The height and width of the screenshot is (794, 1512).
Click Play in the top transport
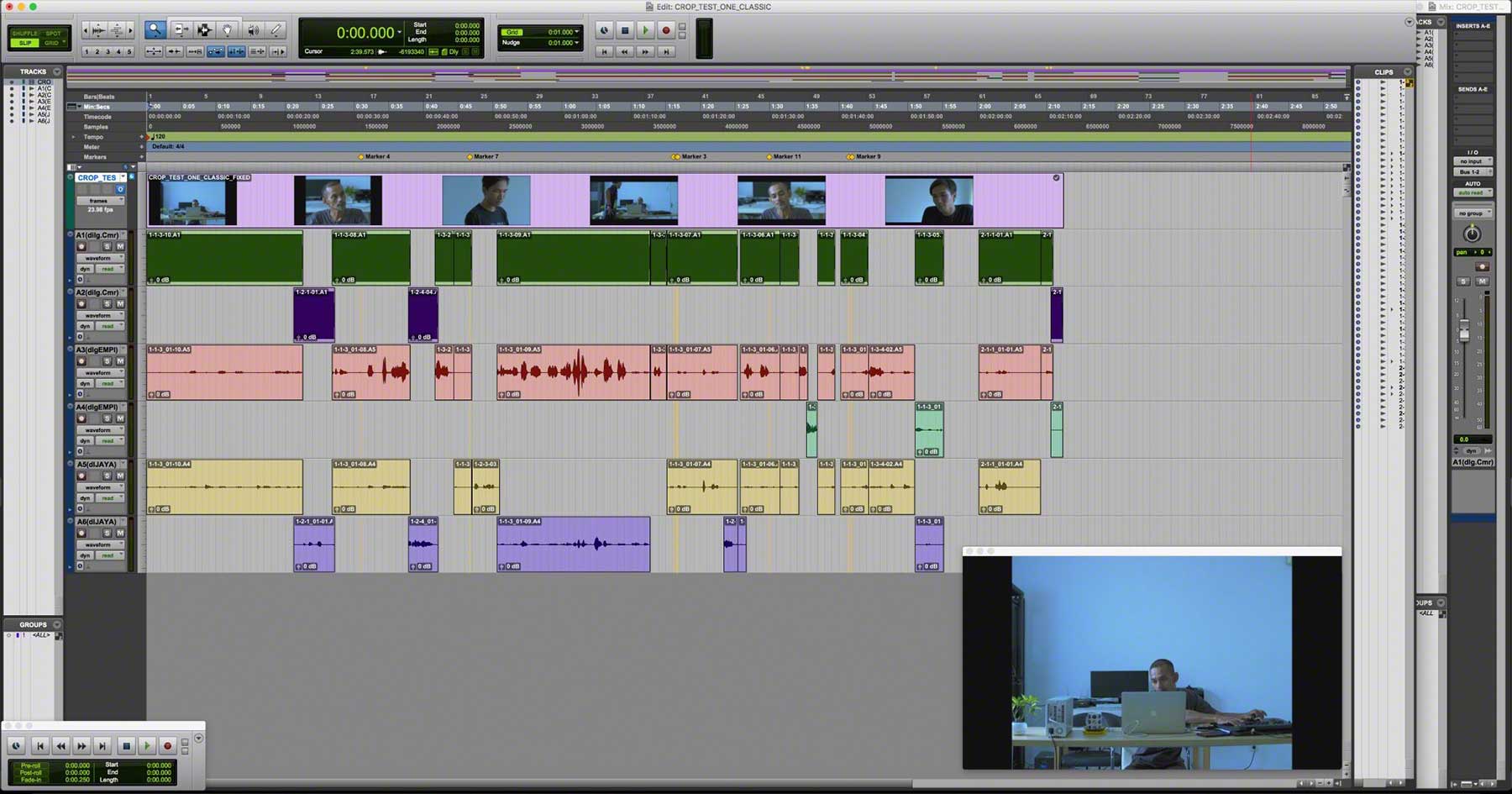coord(645,30)
